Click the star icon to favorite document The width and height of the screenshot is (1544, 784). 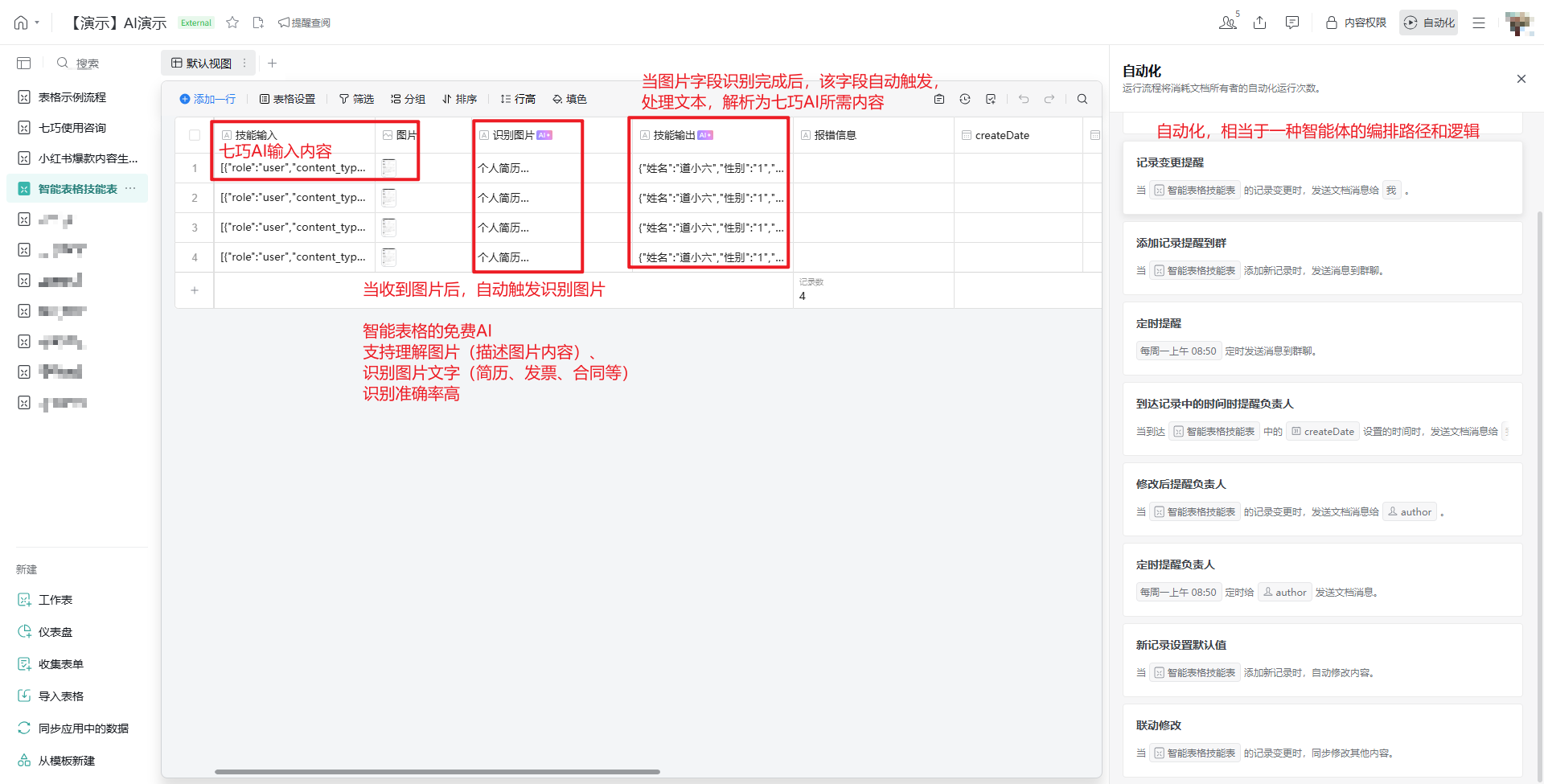(x=232, y=23)
